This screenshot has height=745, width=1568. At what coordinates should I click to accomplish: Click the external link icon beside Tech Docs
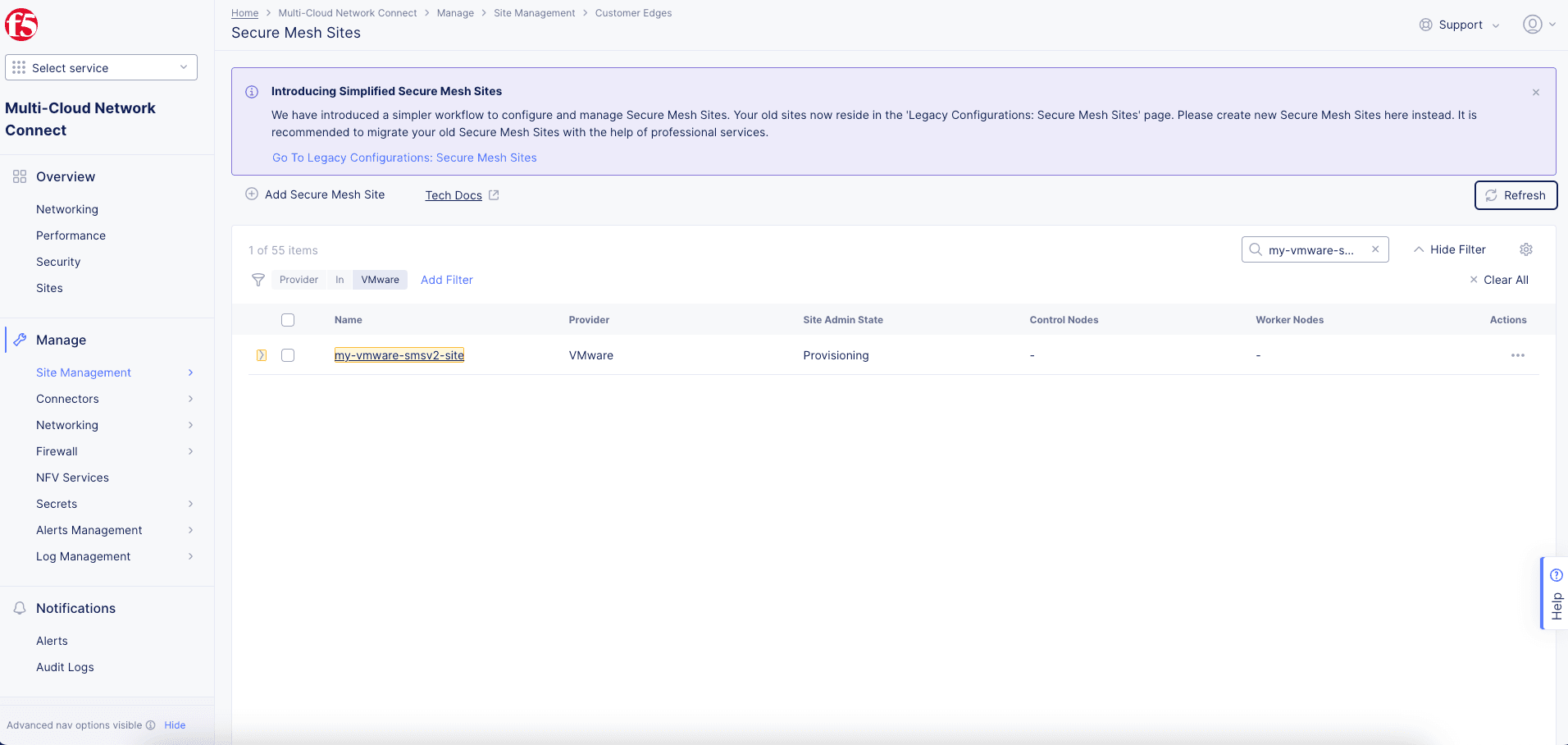click(x=494, y=195)
